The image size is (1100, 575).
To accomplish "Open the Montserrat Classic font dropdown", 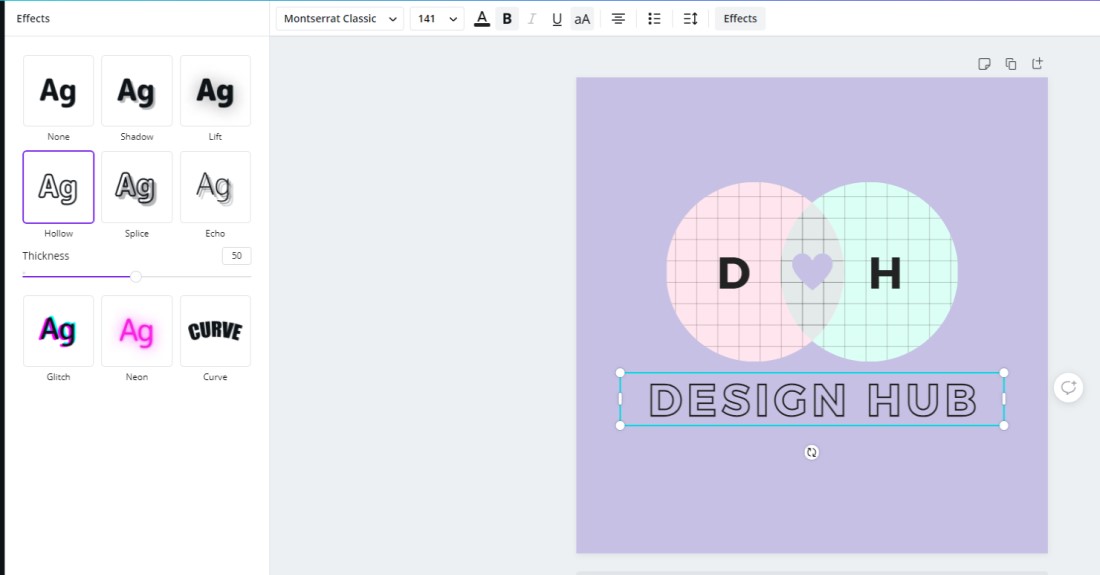I will [x=340, y=19].
